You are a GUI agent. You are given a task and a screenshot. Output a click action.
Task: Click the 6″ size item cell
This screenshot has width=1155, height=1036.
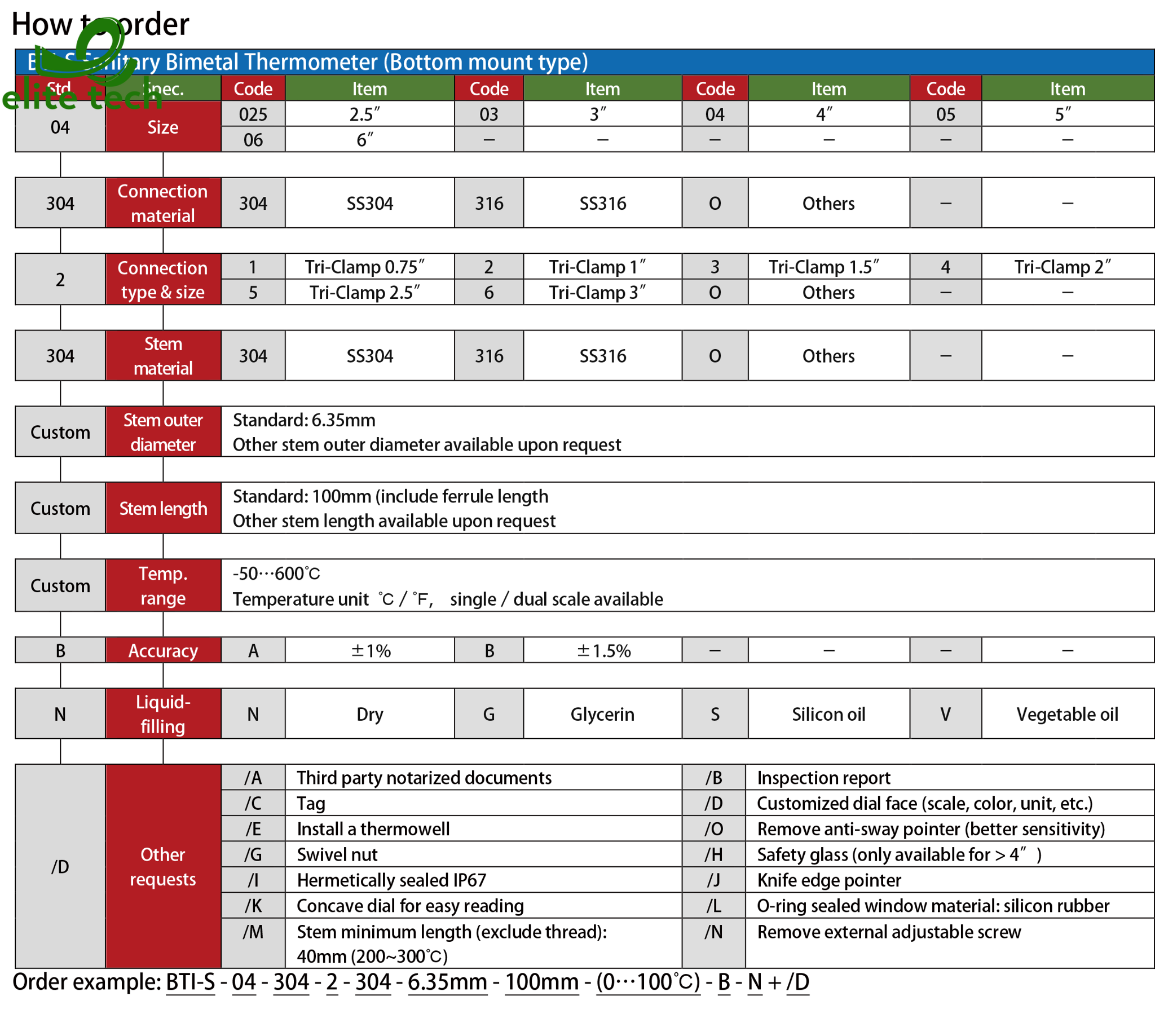(x=369, y=139)
